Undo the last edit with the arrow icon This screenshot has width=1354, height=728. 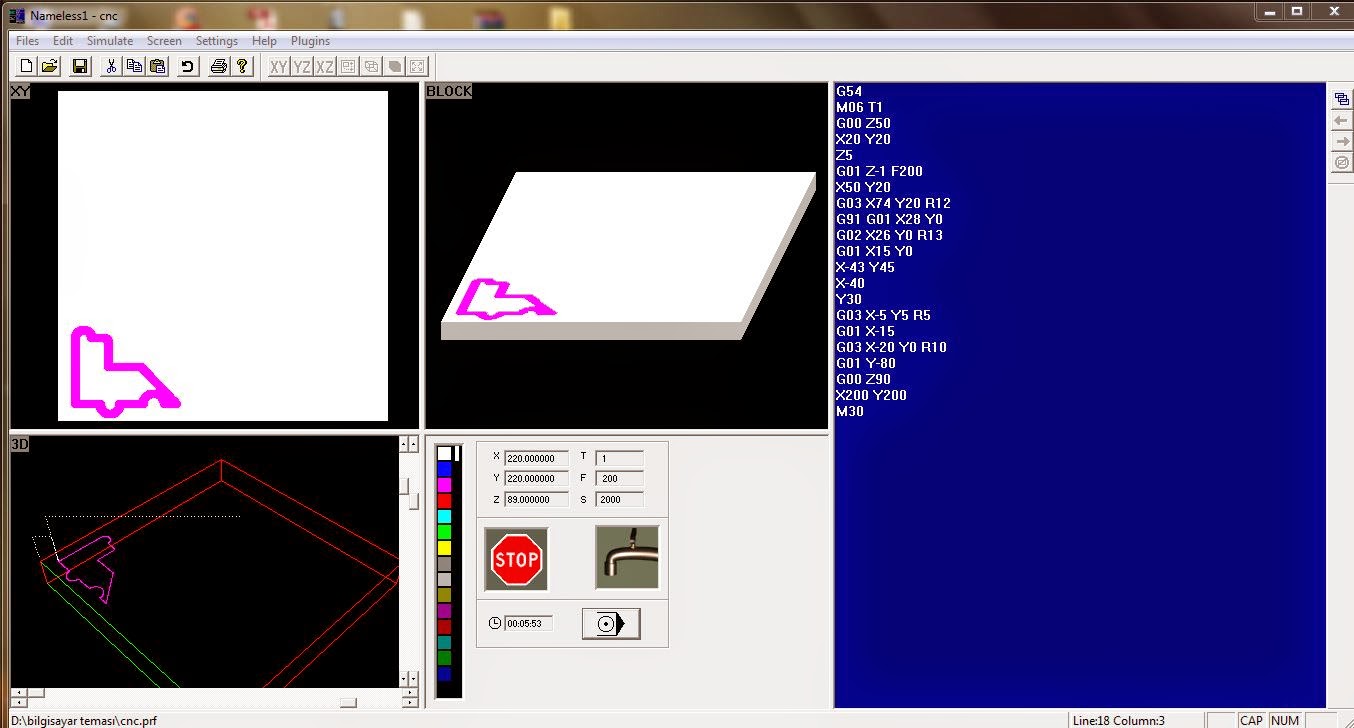[187, 66]
